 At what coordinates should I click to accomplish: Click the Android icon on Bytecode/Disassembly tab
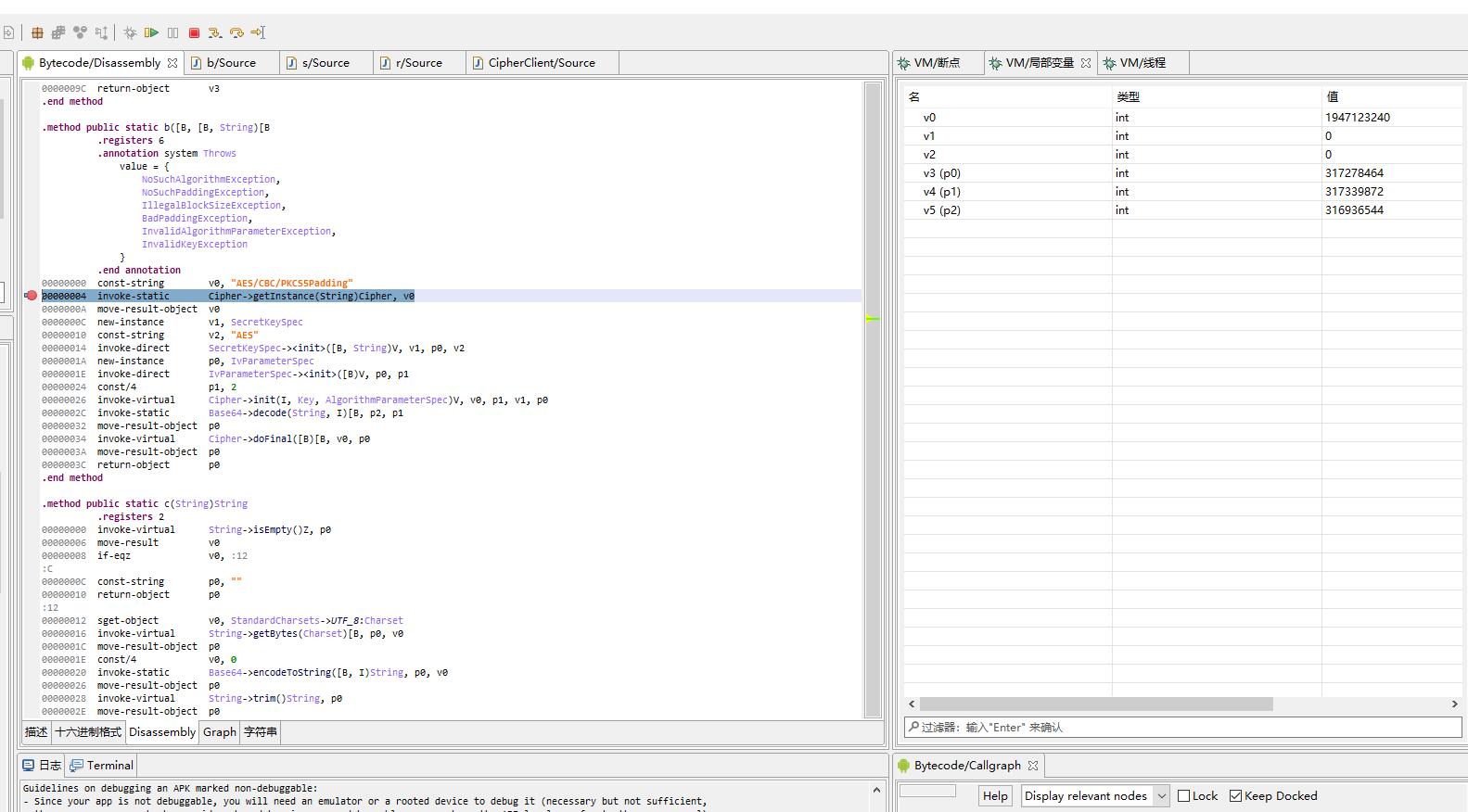pyautogui.click(x=29, y=63)
